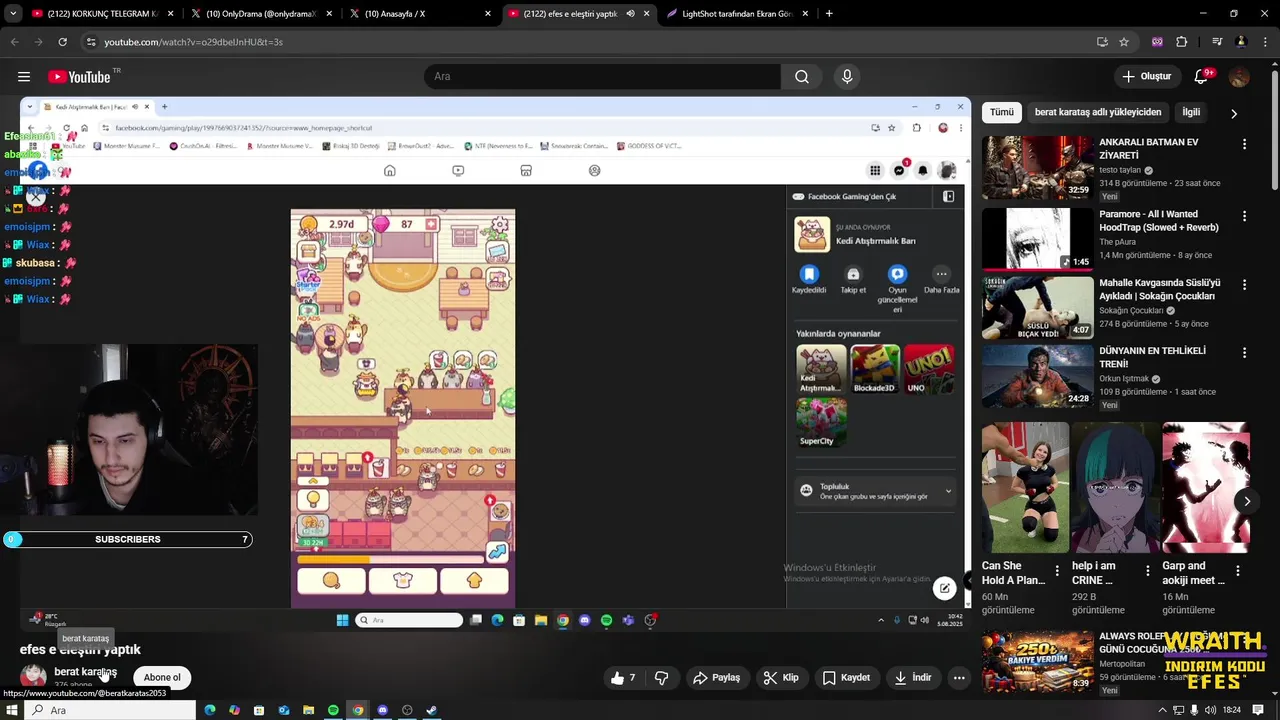Open the YouTube account avatar menu

click(x=1239, y=77)
